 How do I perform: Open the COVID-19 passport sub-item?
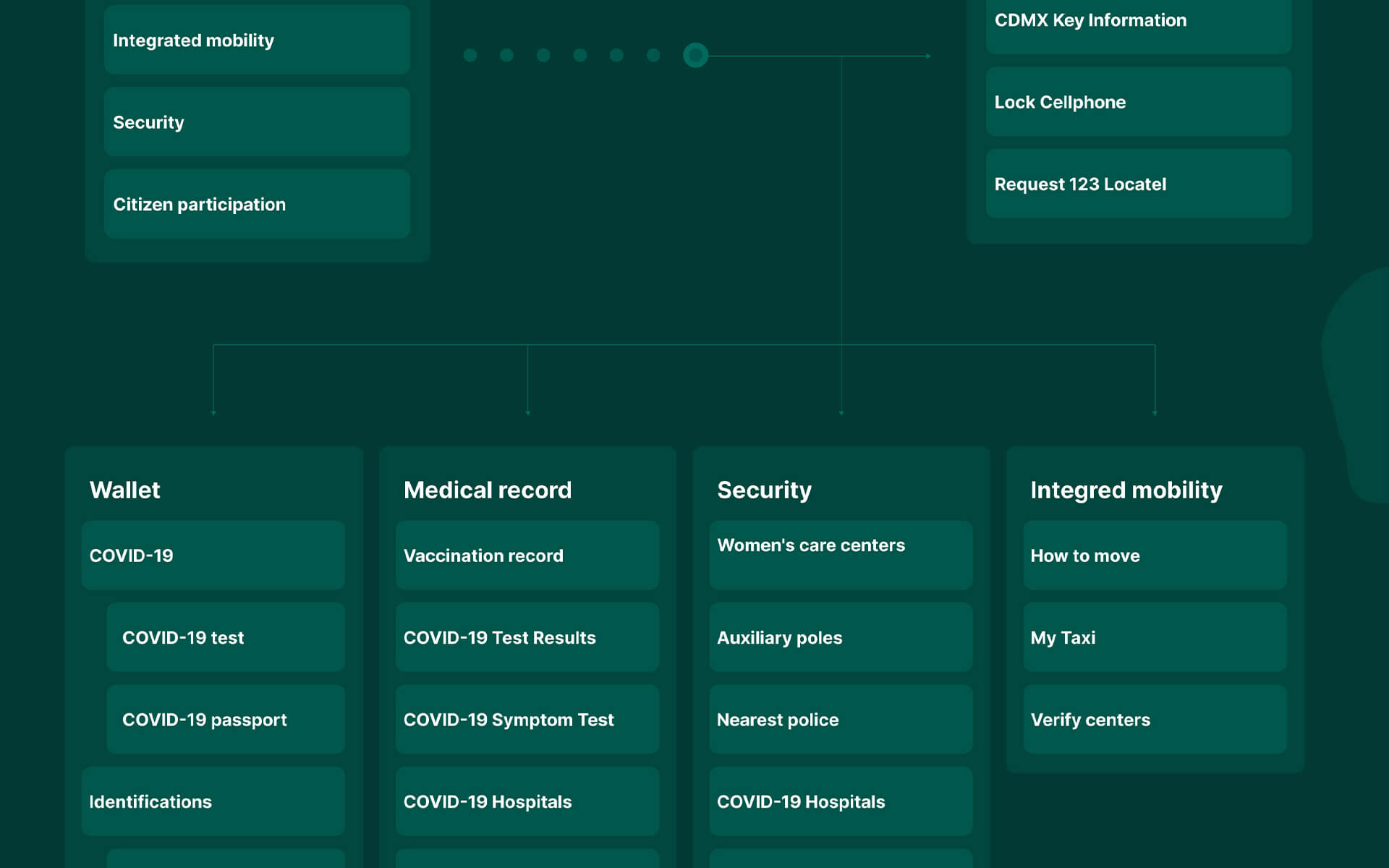point(225,719)
